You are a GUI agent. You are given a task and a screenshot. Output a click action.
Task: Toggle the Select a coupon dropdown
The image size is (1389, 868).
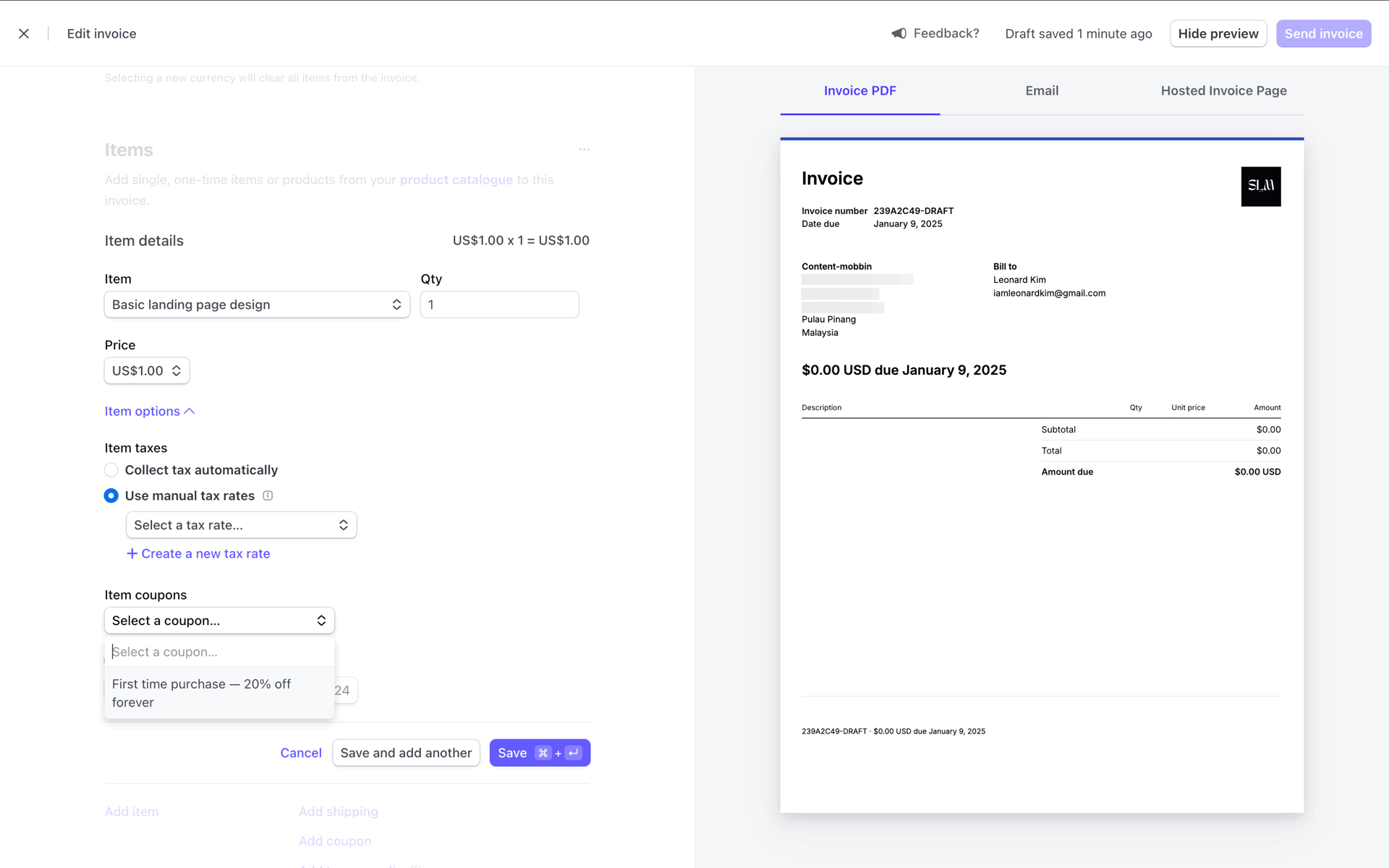[x=219, y=621]
